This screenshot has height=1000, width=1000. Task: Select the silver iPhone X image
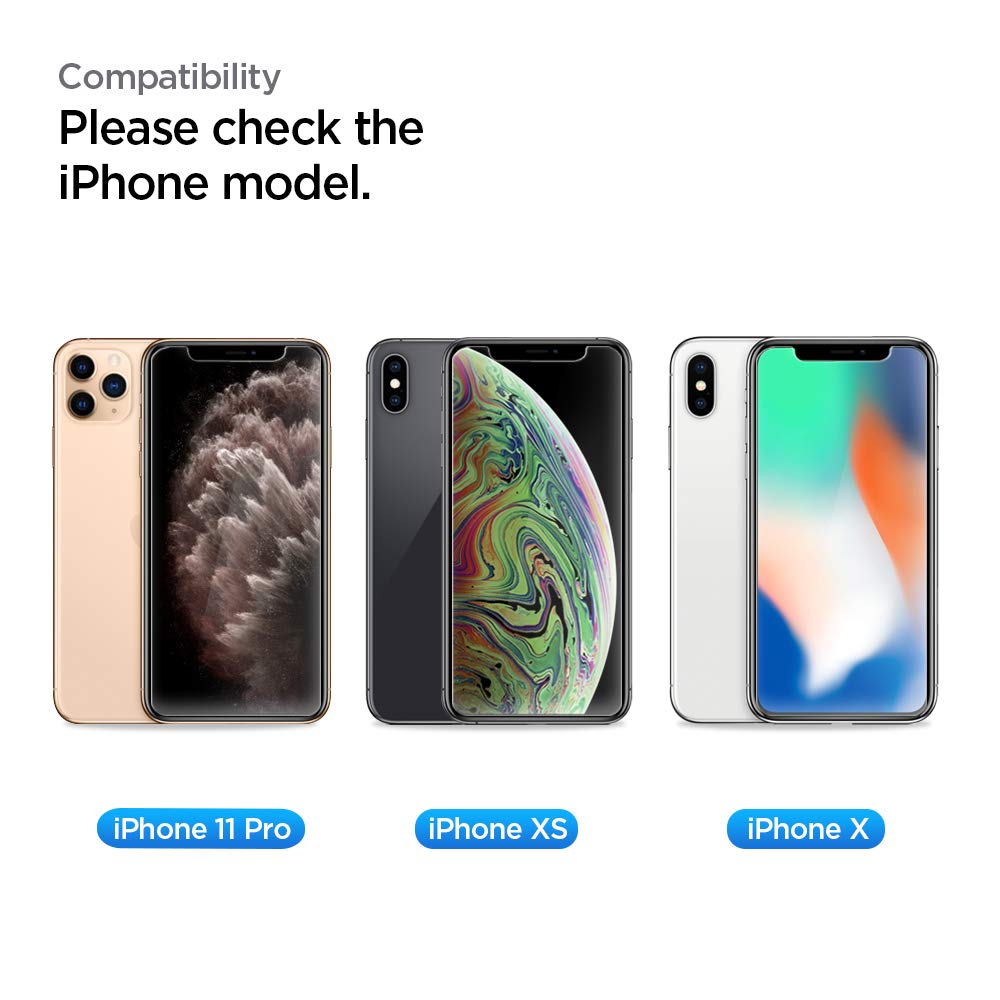pos(804,531)
